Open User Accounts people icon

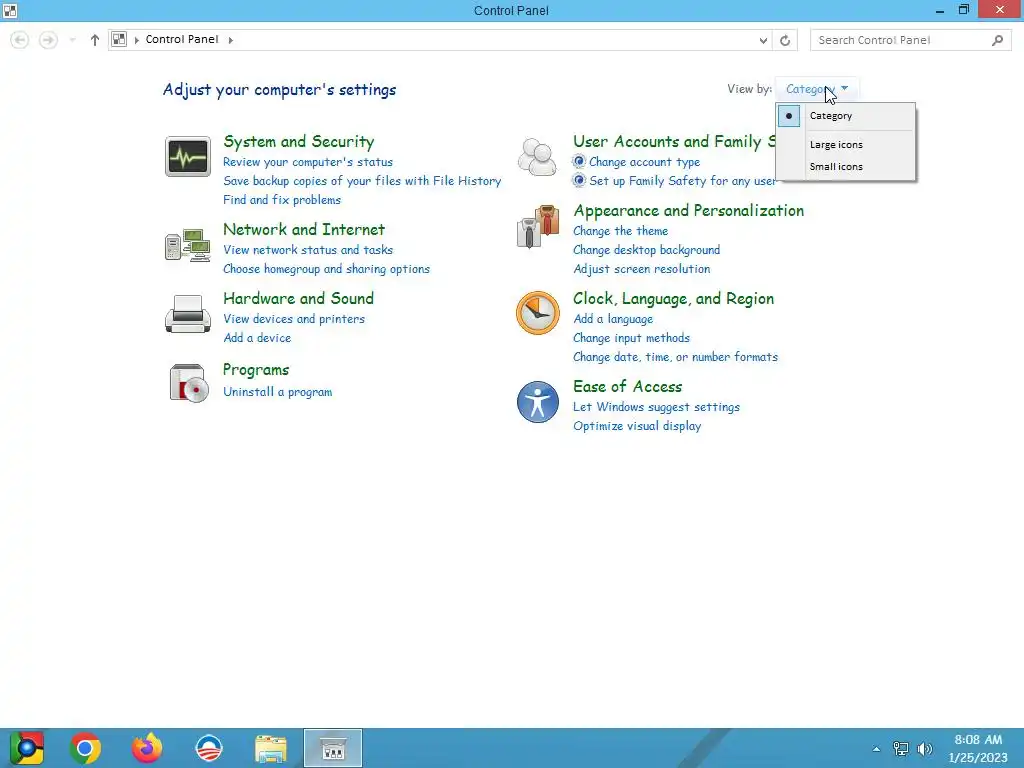pos(537,157)
